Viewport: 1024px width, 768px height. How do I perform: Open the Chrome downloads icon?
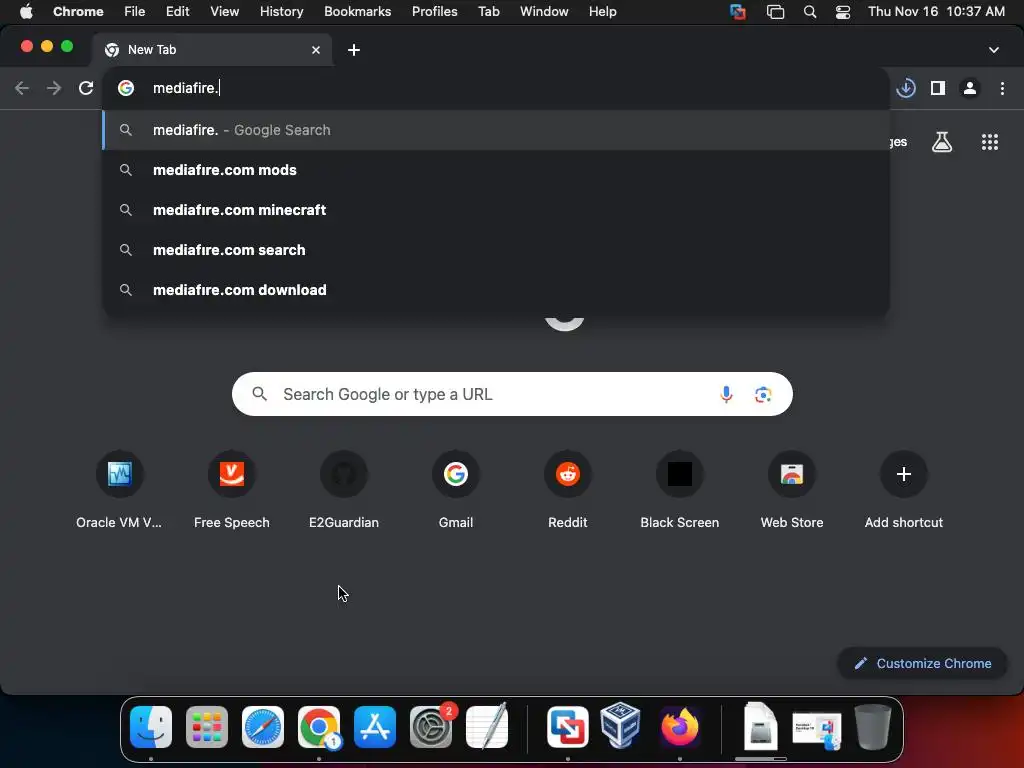coord(906,88)
